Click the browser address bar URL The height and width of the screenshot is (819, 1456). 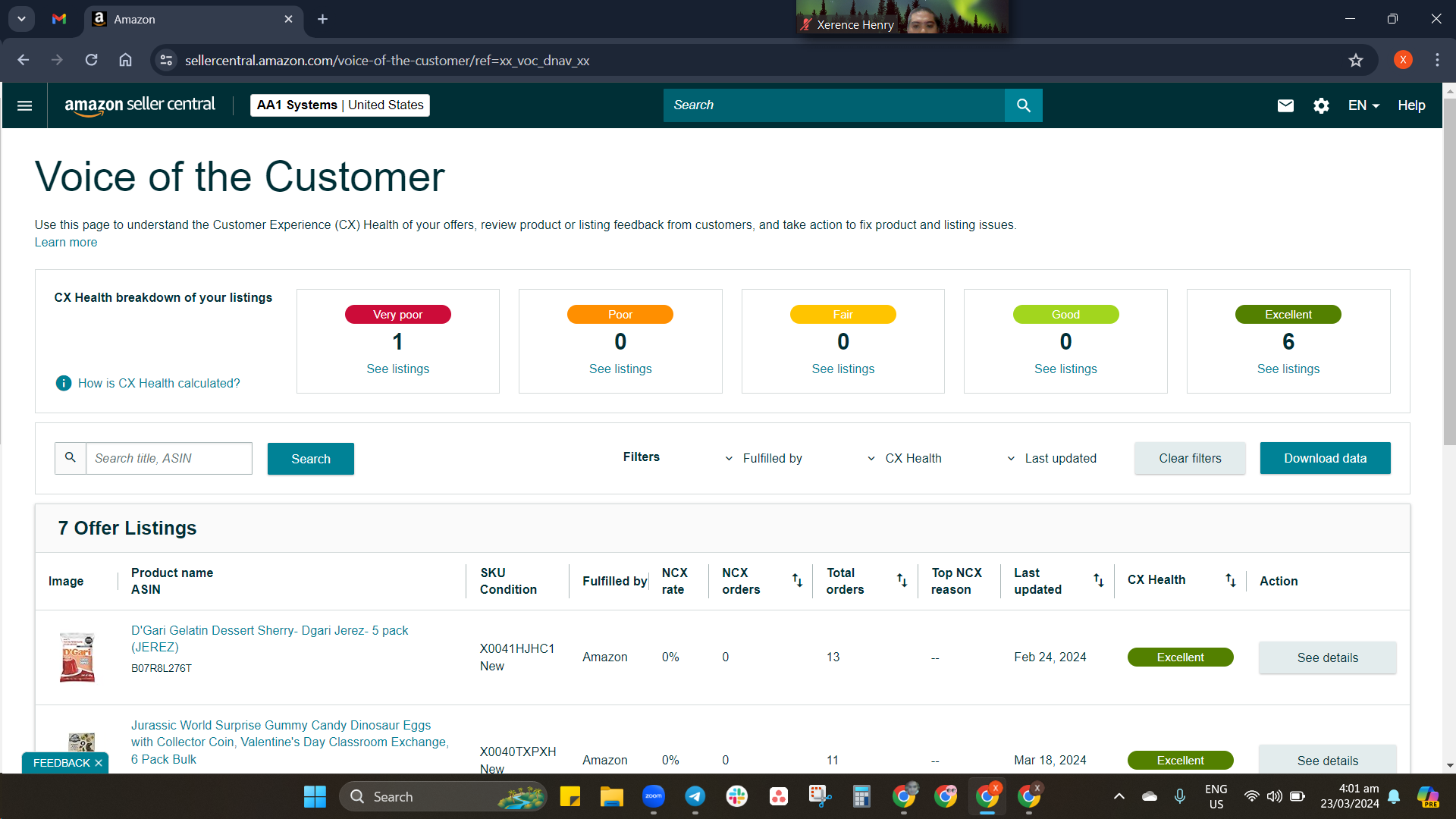(x=387, y=61)
